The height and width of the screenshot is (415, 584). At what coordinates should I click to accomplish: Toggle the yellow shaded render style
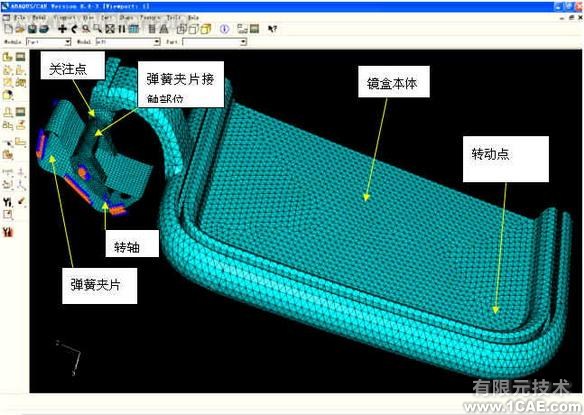click(x=206, y=29)
